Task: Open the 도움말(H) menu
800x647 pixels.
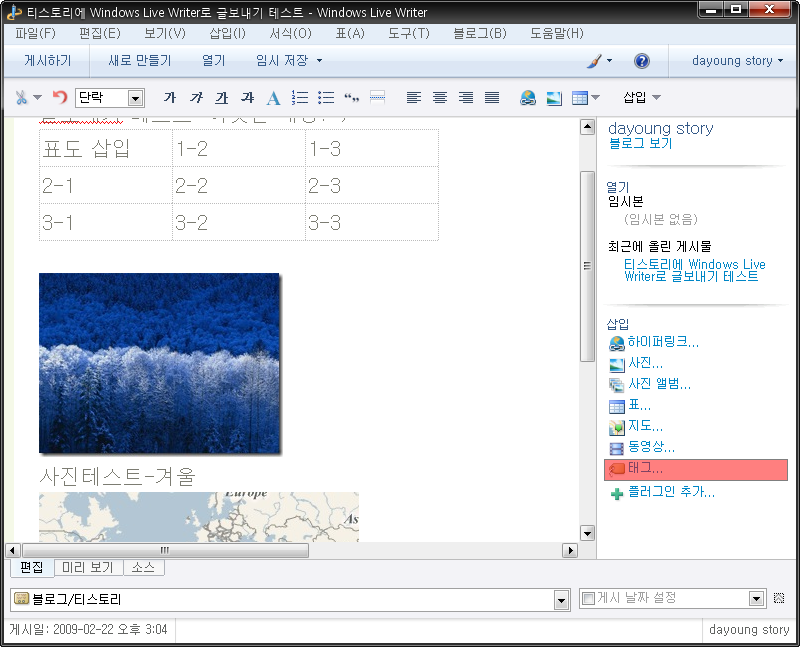Action: click(x=556, y=34)
